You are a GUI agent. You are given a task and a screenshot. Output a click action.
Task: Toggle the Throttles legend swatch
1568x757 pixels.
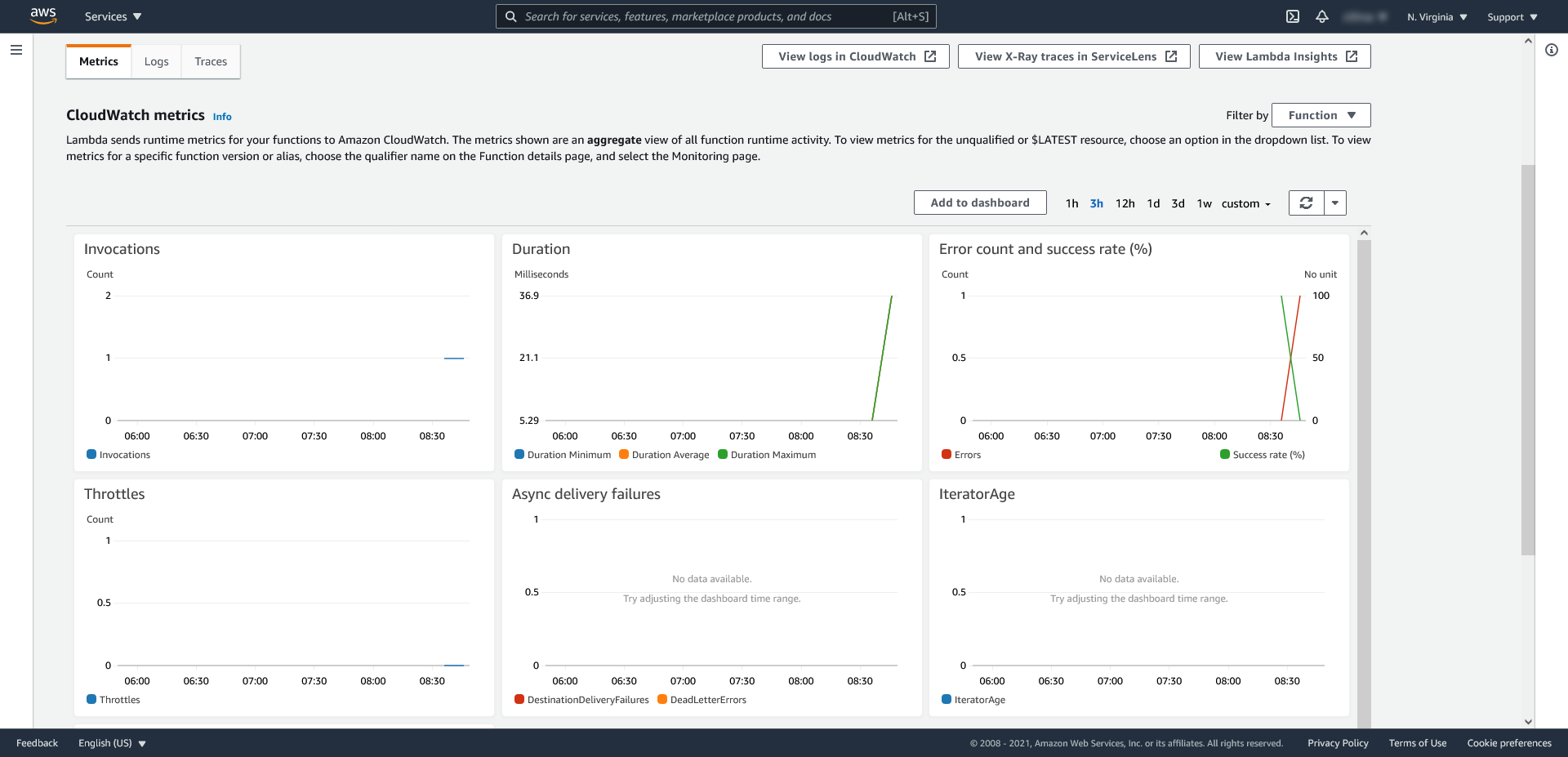(91, 699)
